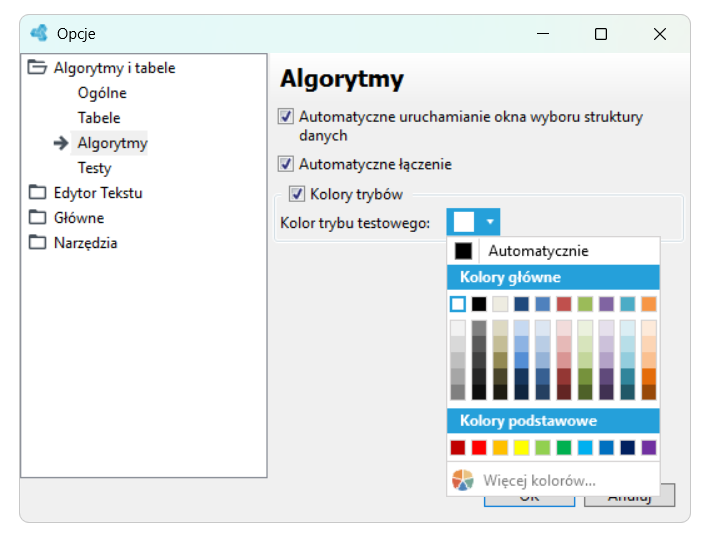
Task: Close the Opcje window
Action: 659,34
